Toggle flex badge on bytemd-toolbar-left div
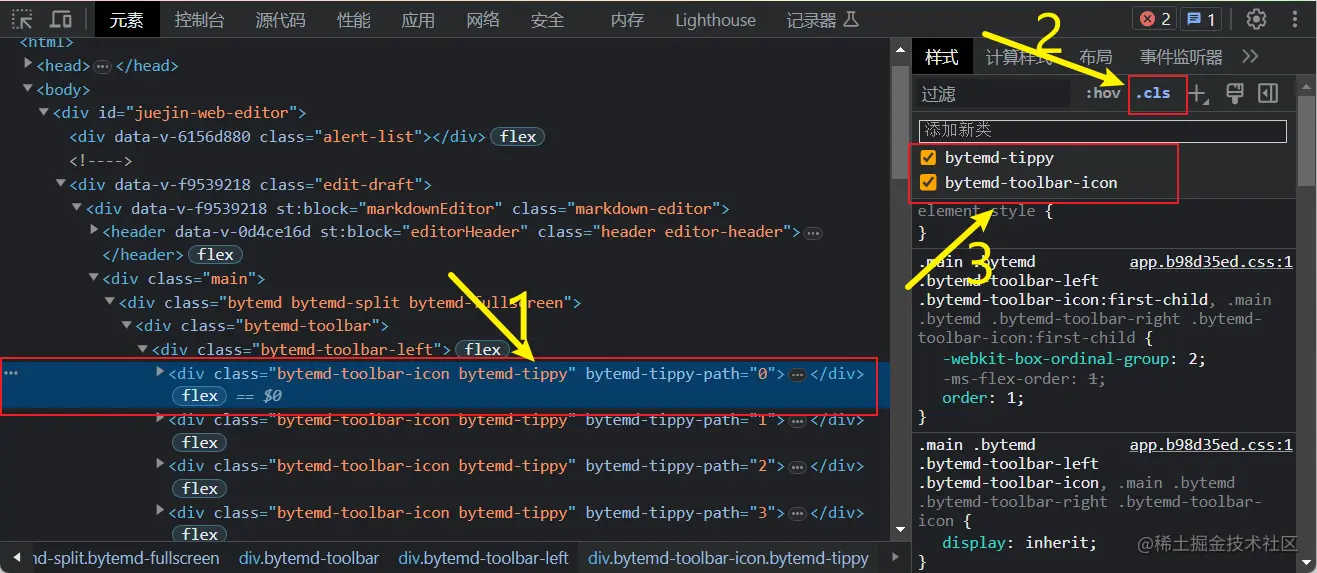The width and height of the screenshot is (1317, 573). click(x=482, y=350)
